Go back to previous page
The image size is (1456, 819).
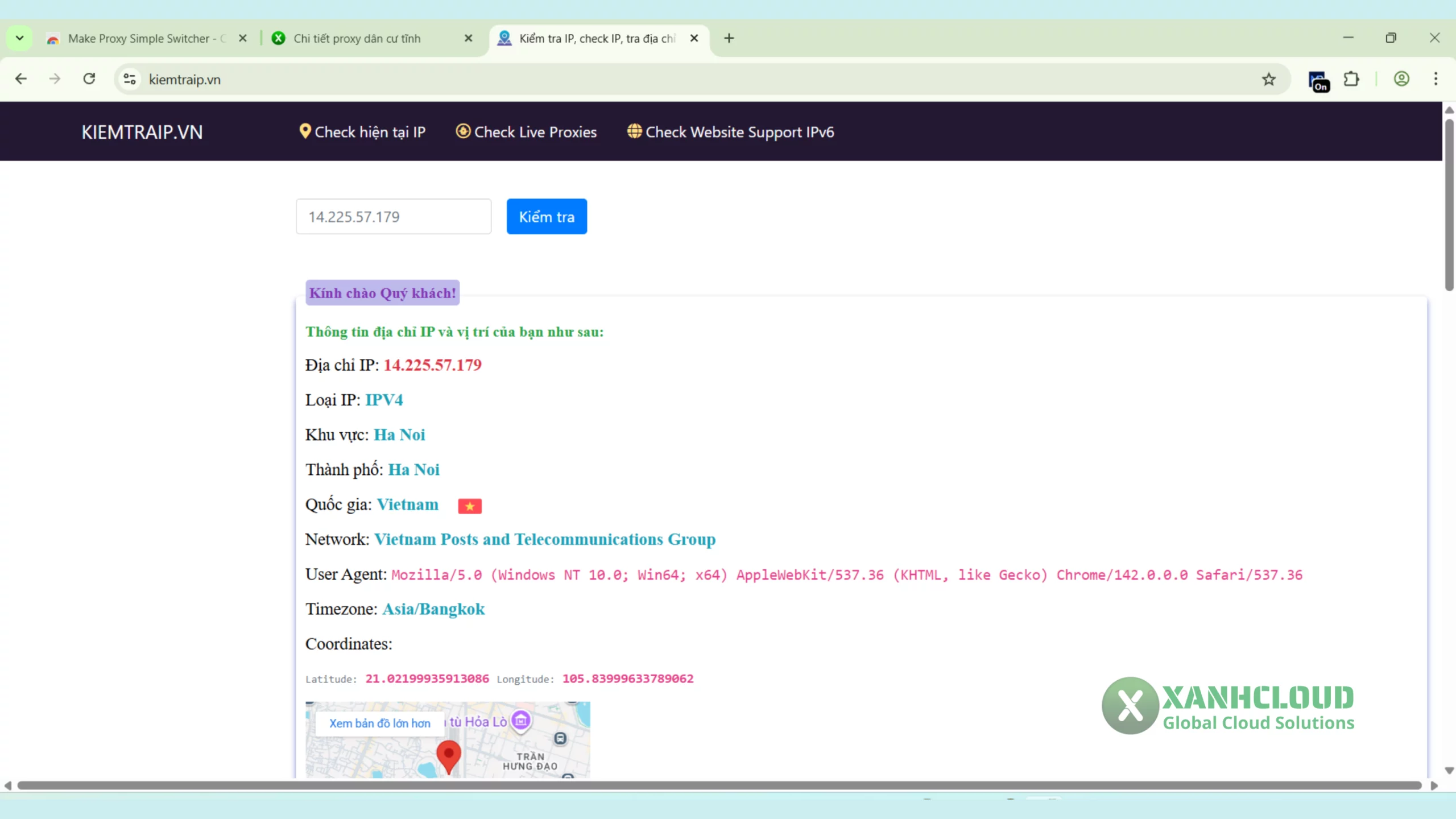click(21, 79)
